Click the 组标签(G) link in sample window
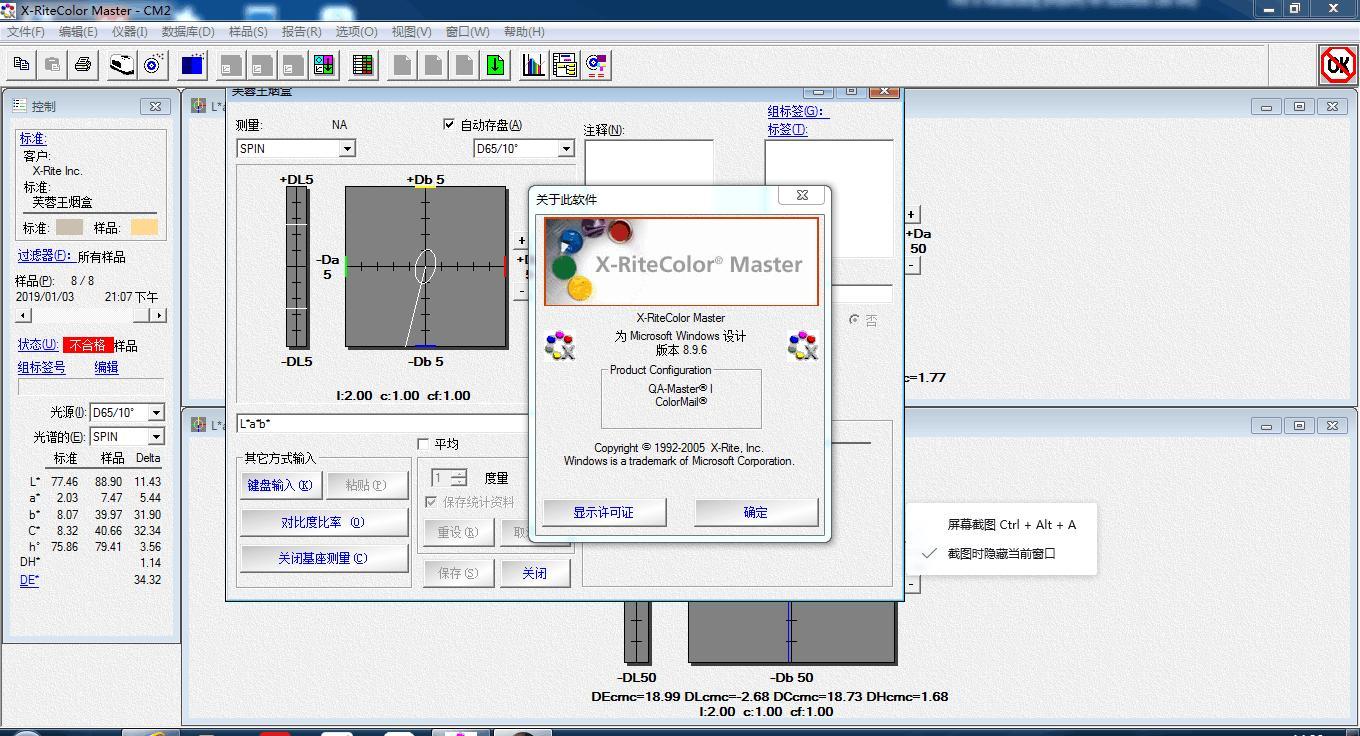Screen dimensions: 1360x736 coord(798,111)
